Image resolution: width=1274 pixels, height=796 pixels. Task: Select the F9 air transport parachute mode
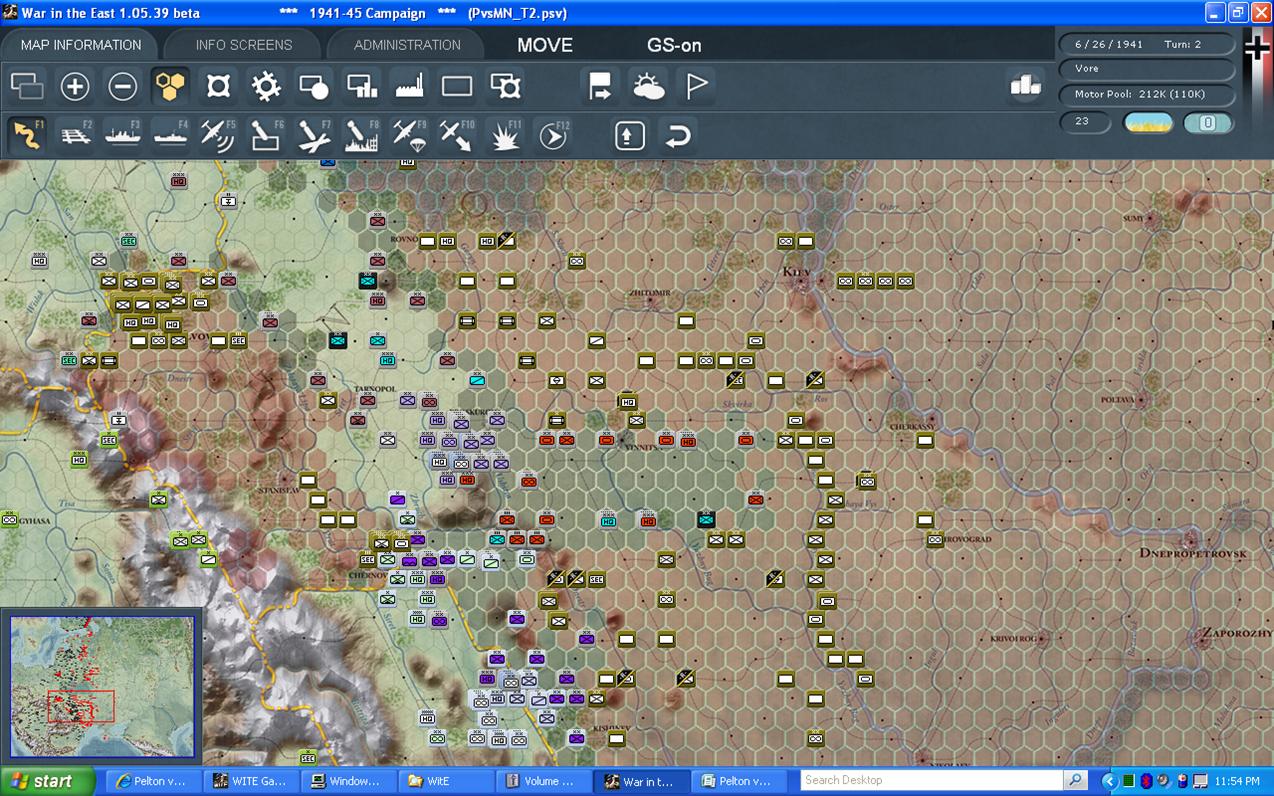[x=410, y=135]
